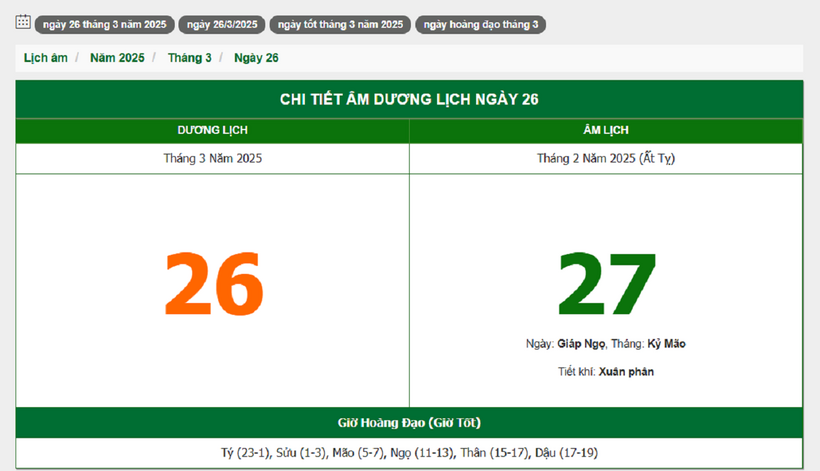Screen dimensions: 820x471
Task: Click the large green lunar date 27
Action: pyautogui.click(x=606, y=283)
